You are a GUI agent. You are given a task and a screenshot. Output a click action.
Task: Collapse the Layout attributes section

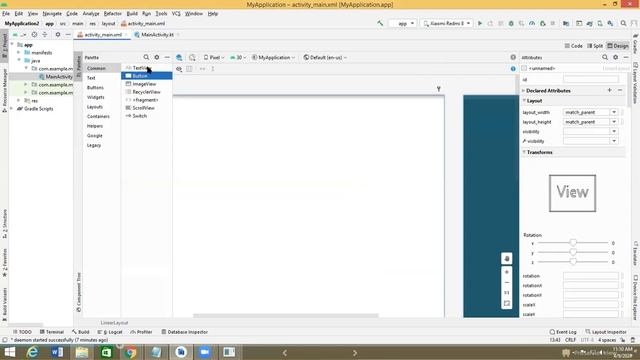tap(524, 100)
